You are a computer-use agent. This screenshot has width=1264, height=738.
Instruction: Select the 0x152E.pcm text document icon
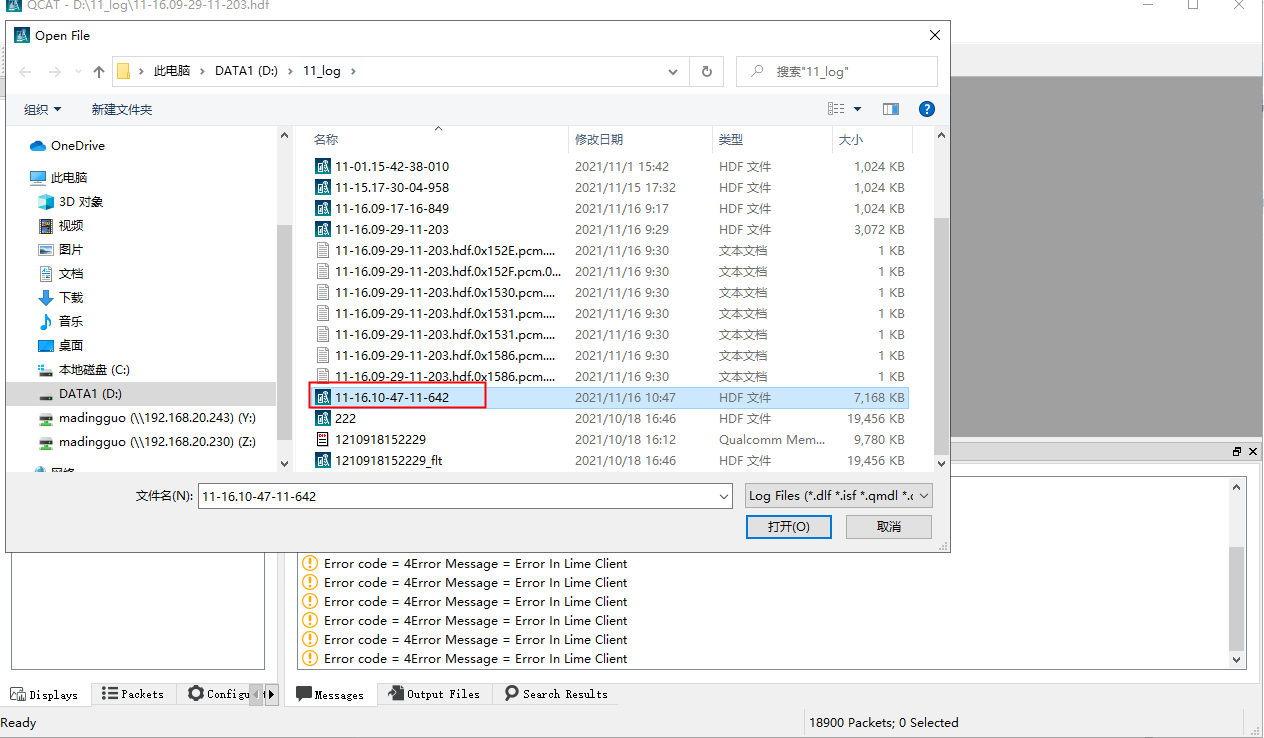[x=323, y=250]
